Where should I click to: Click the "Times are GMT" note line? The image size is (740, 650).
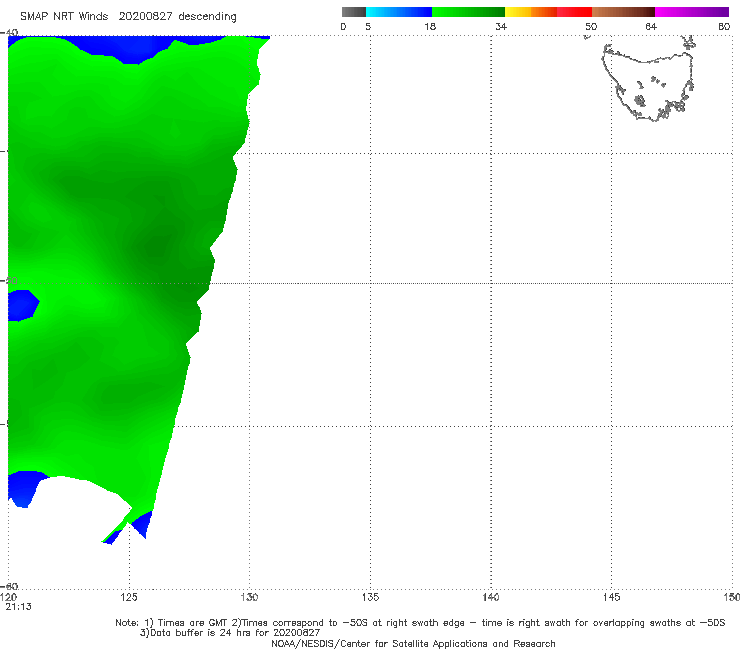pos(420,623)
